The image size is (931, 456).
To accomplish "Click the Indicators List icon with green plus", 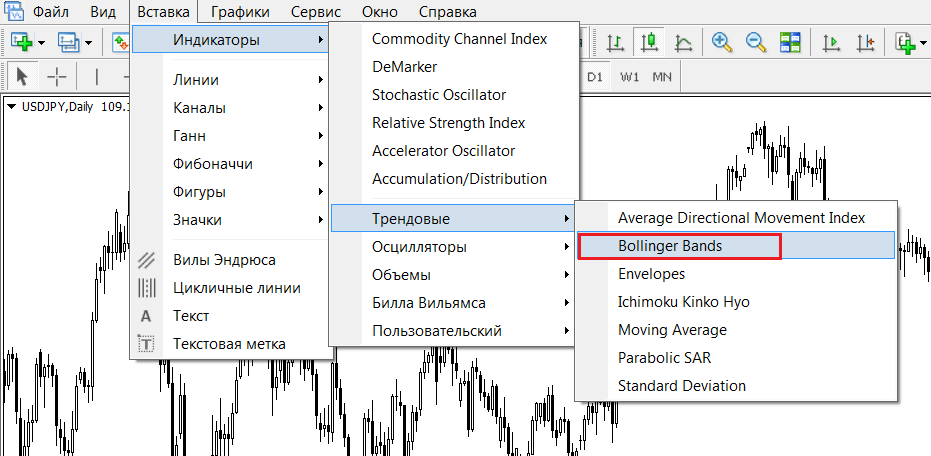I will point(906,42).
